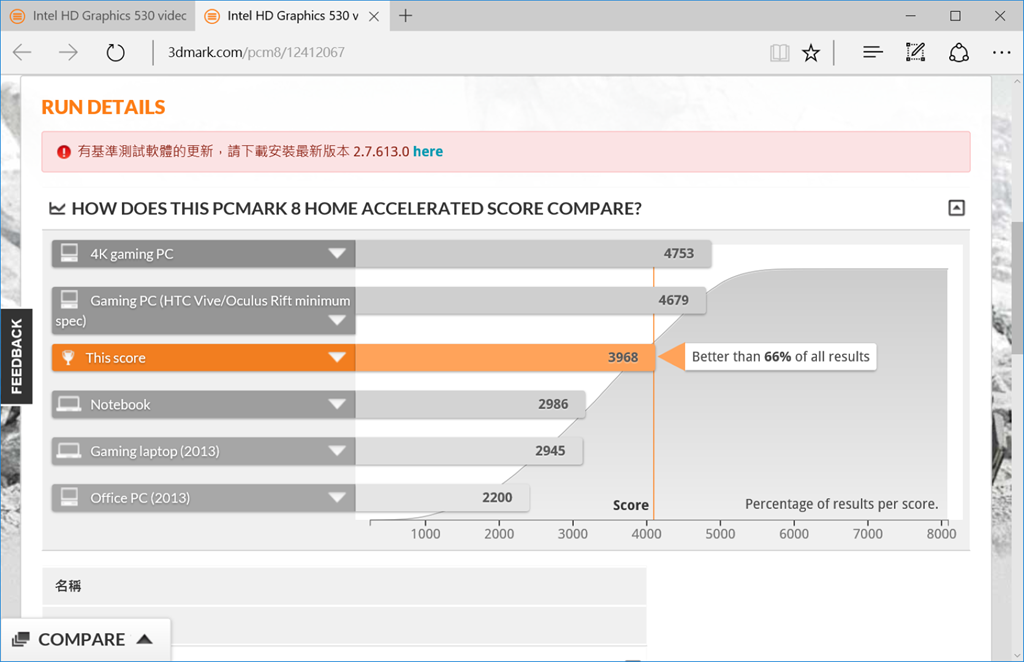
Task: Click the 2945 Gaming laptop score value
Action: click(x=550, y=450)
